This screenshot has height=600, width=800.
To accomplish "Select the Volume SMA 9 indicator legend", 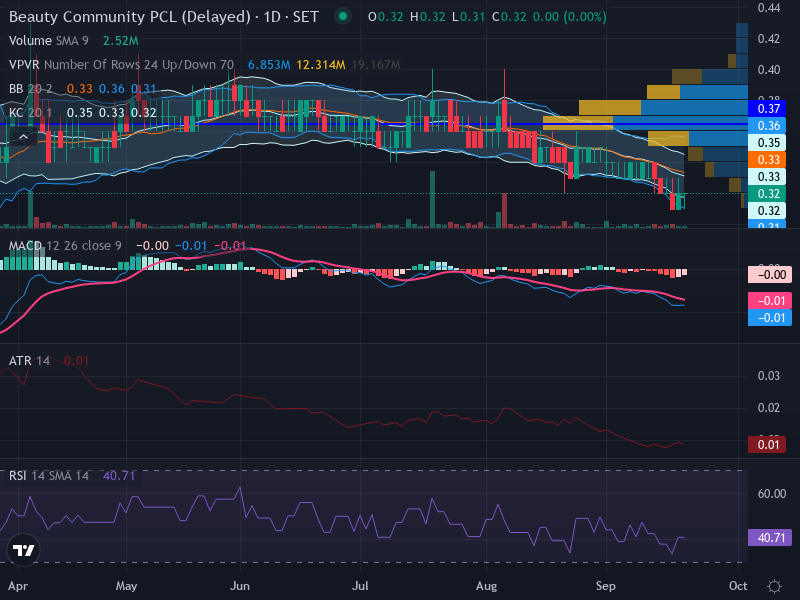I will (x=48, y=41).
